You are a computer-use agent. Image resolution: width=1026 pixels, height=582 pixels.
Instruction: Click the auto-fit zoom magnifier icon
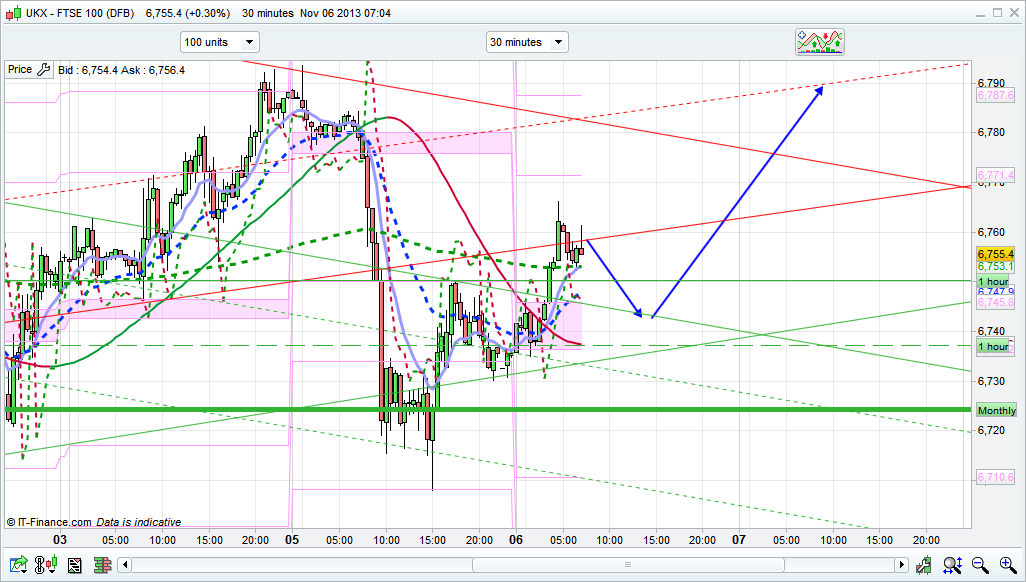(955, 566)
